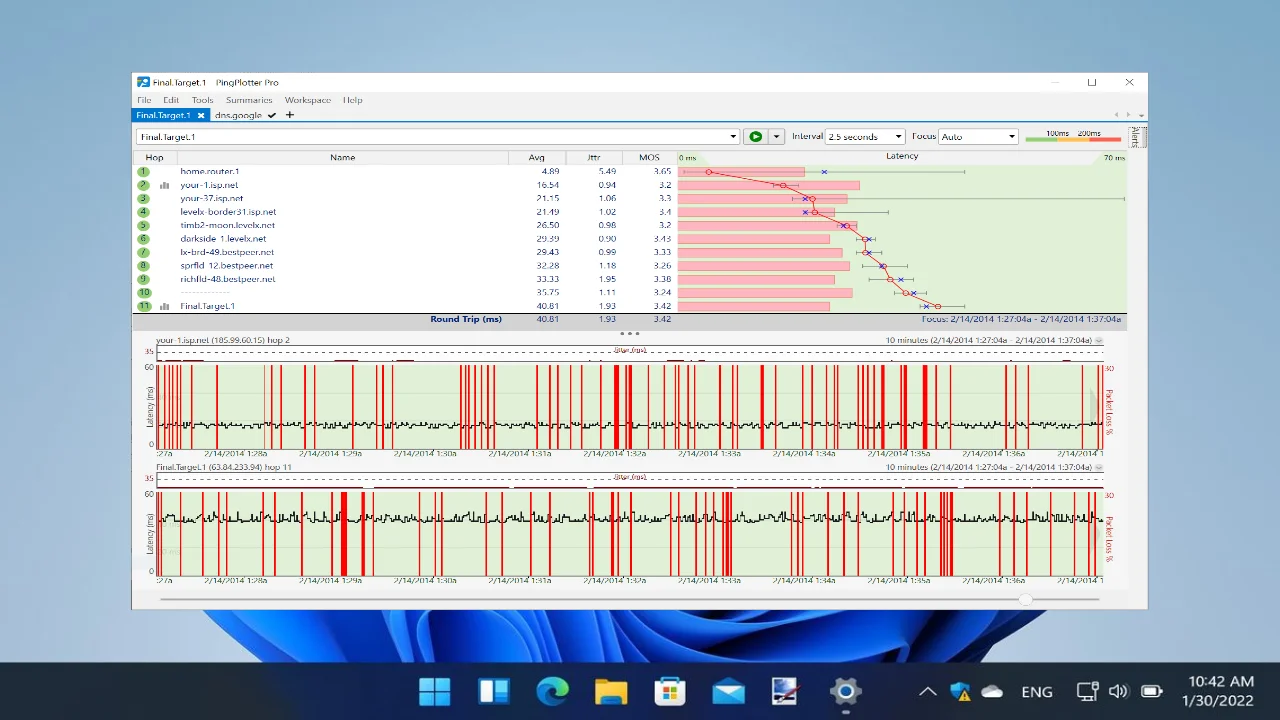This screenshot has height=720, width=1280.
Task: Expand hop 2 graph time range dropdown
Action: coord(1099,341)
